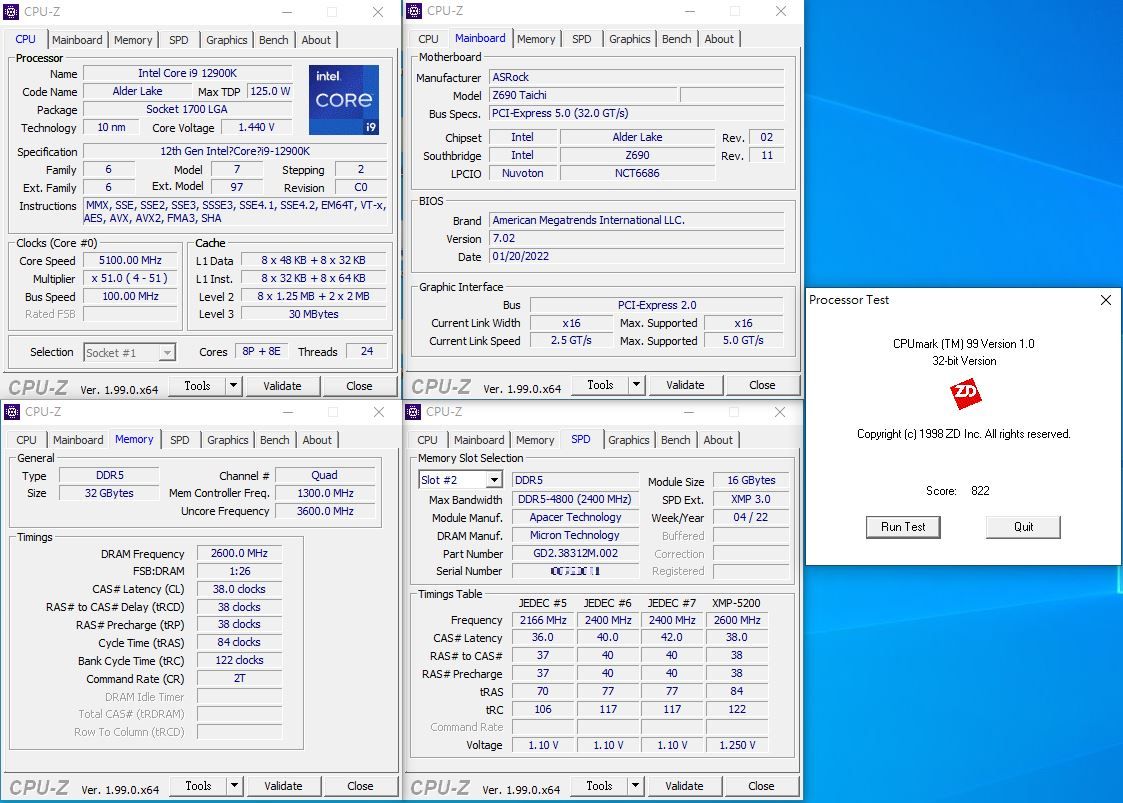Open Bench tab in CPU window
Image resolution: width=1123 pixels, height=803 pixels.
[x=274, y=40]
